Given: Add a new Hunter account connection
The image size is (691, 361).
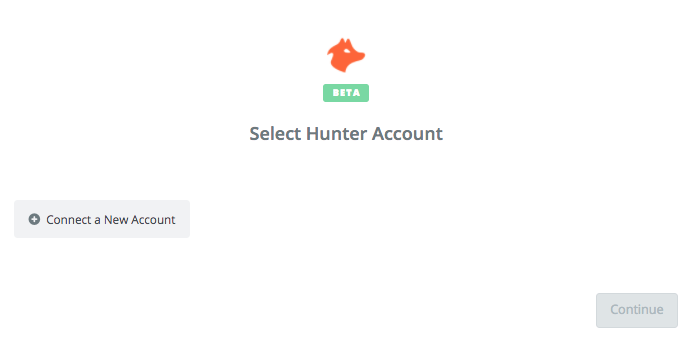Looking at the screenshot, I should click(x=102, y=219).
